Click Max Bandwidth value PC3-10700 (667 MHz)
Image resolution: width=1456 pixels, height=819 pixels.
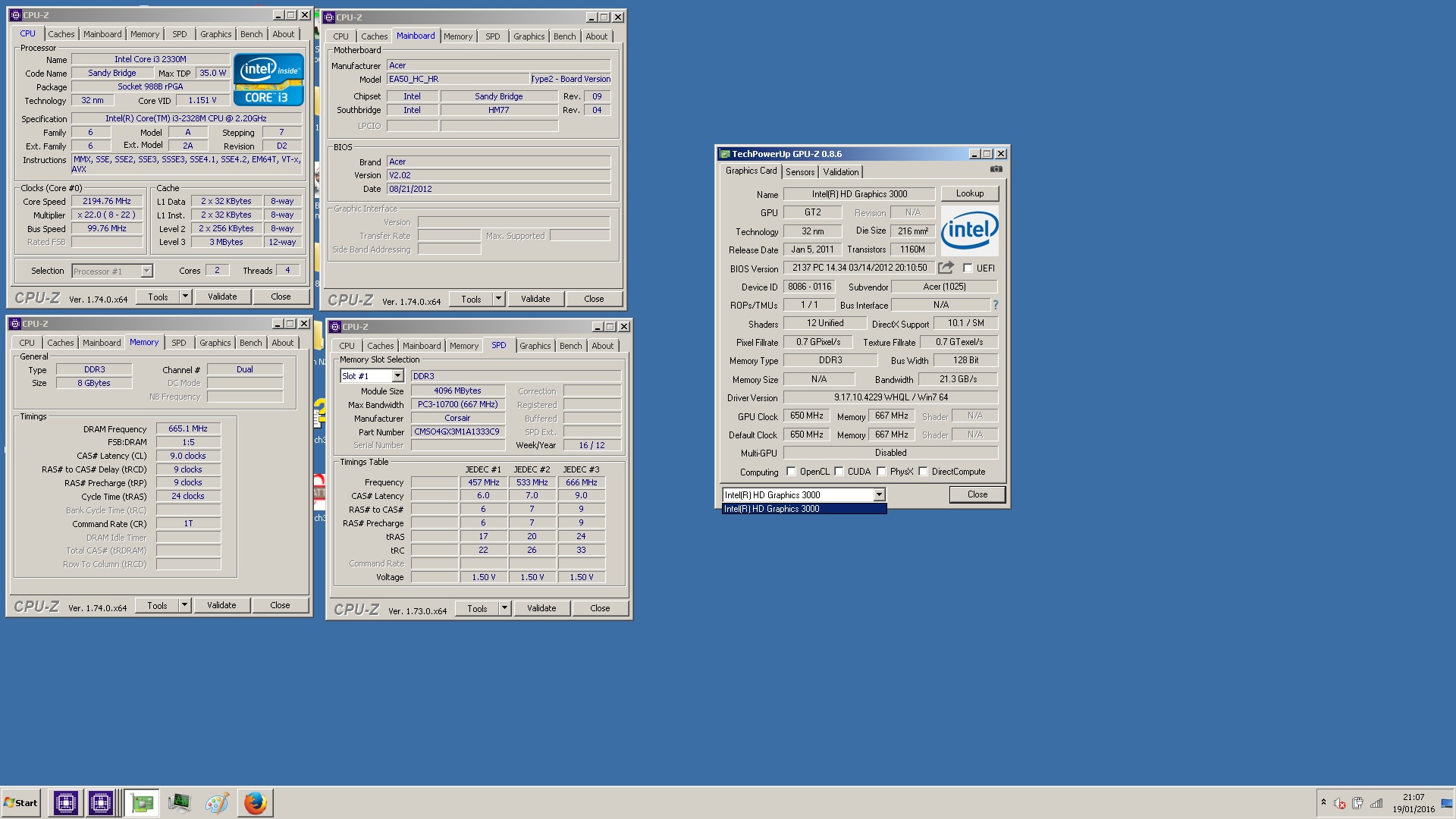click(x=457, y=404)
